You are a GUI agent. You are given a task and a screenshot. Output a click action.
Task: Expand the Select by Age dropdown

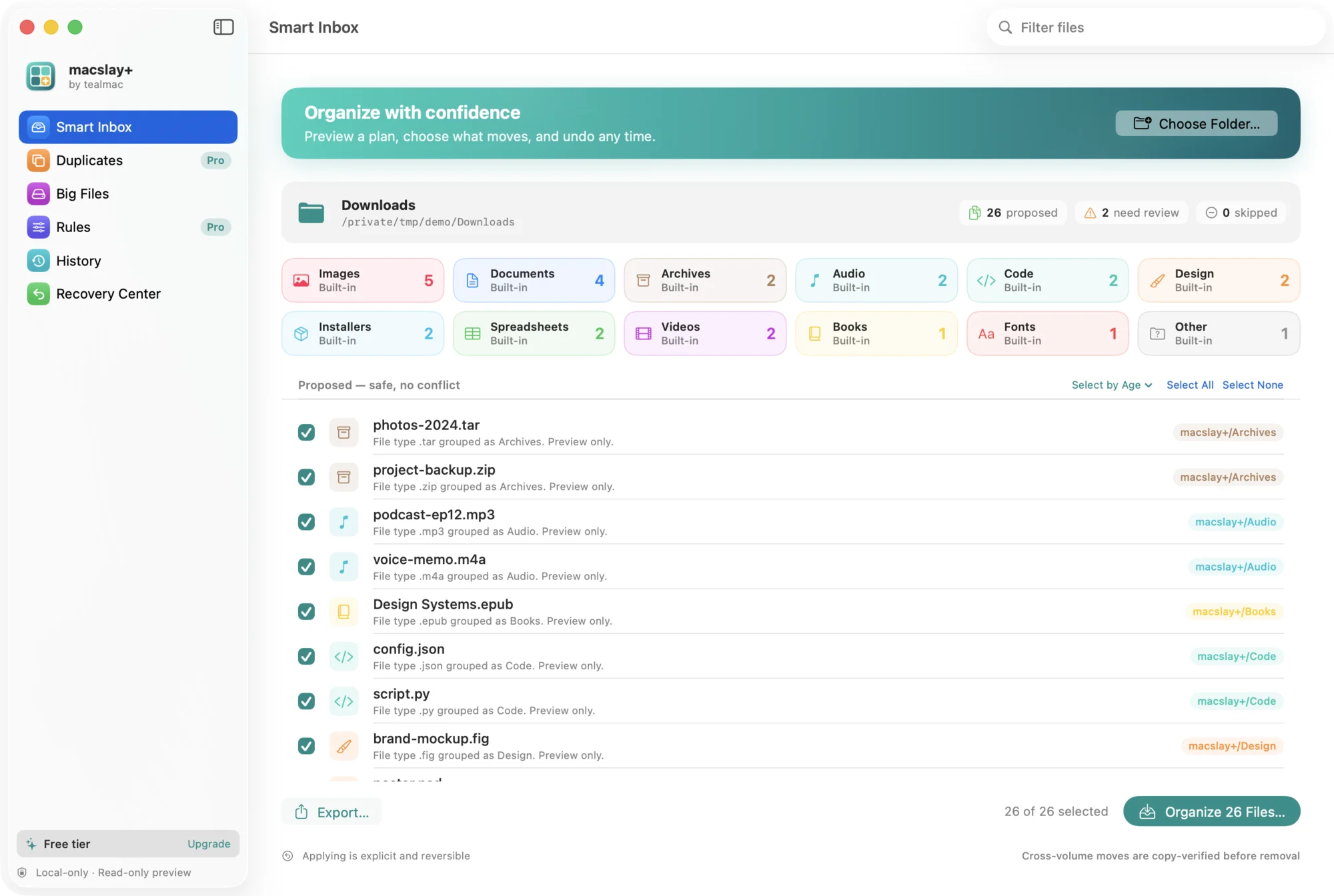coord(1112,385)
